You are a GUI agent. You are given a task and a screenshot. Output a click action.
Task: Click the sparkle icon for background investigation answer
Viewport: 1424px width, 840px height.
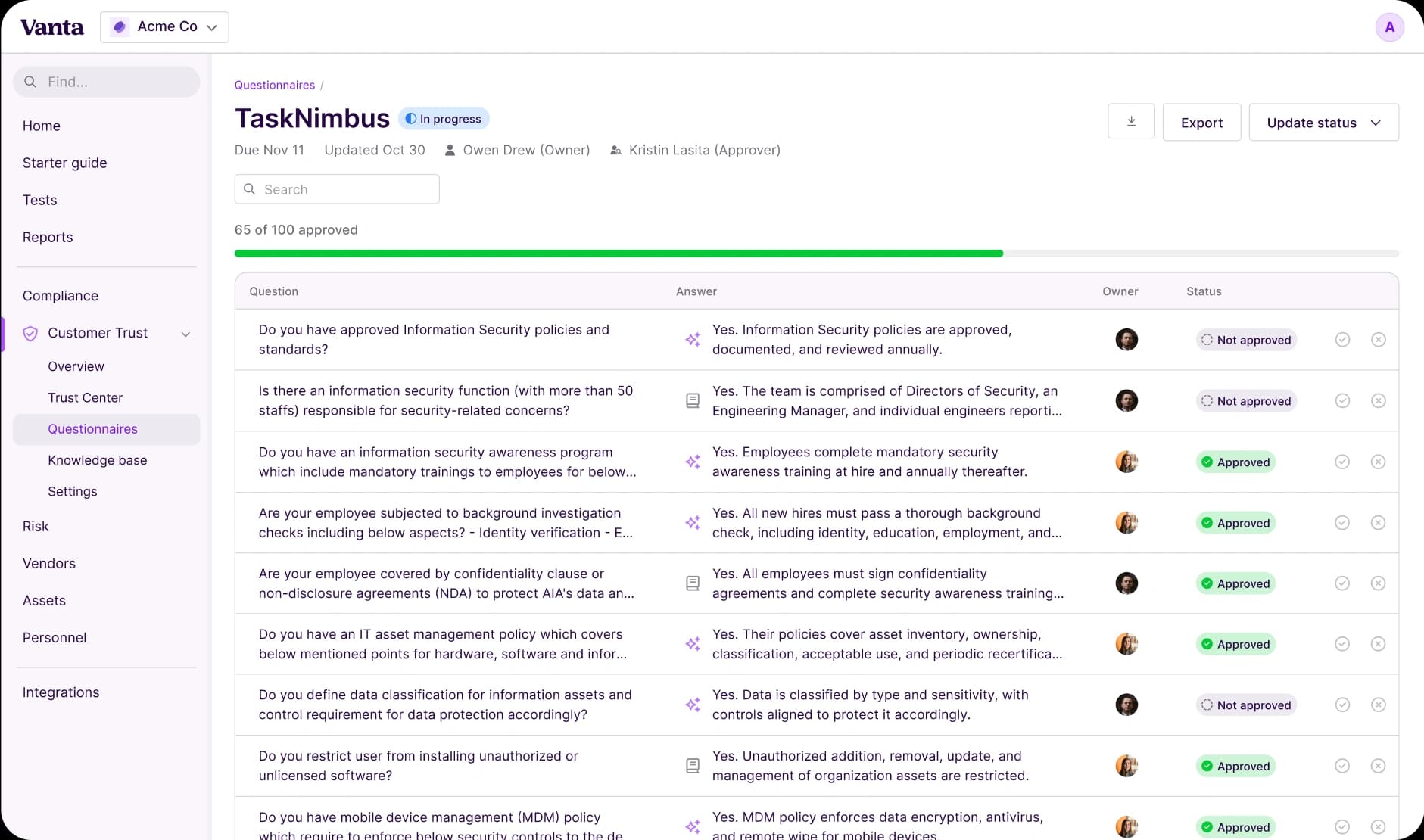(692, 523)
